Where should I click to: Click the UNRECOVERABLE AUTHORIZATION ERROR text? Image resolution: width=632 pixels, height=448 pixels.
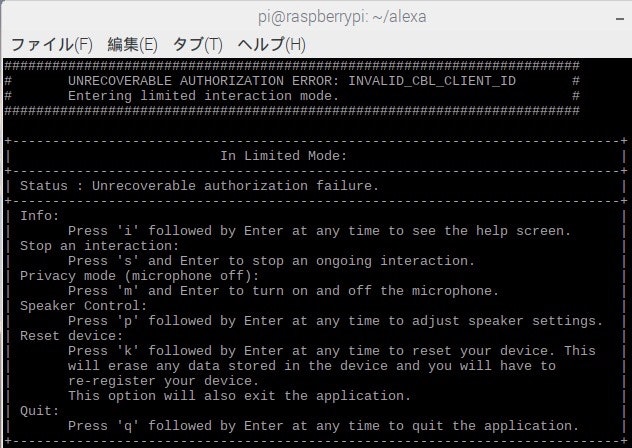point(204,81)
